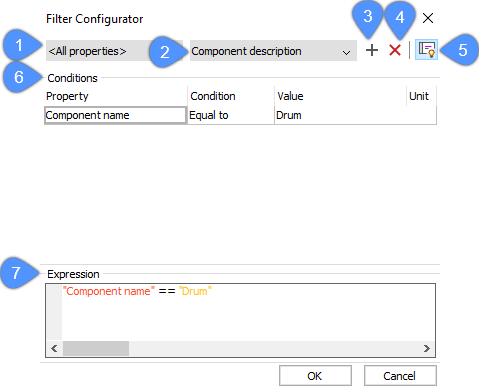Open the <All properties> category dropdown
This screenshot has height=390, width=479.
[114, 51]
